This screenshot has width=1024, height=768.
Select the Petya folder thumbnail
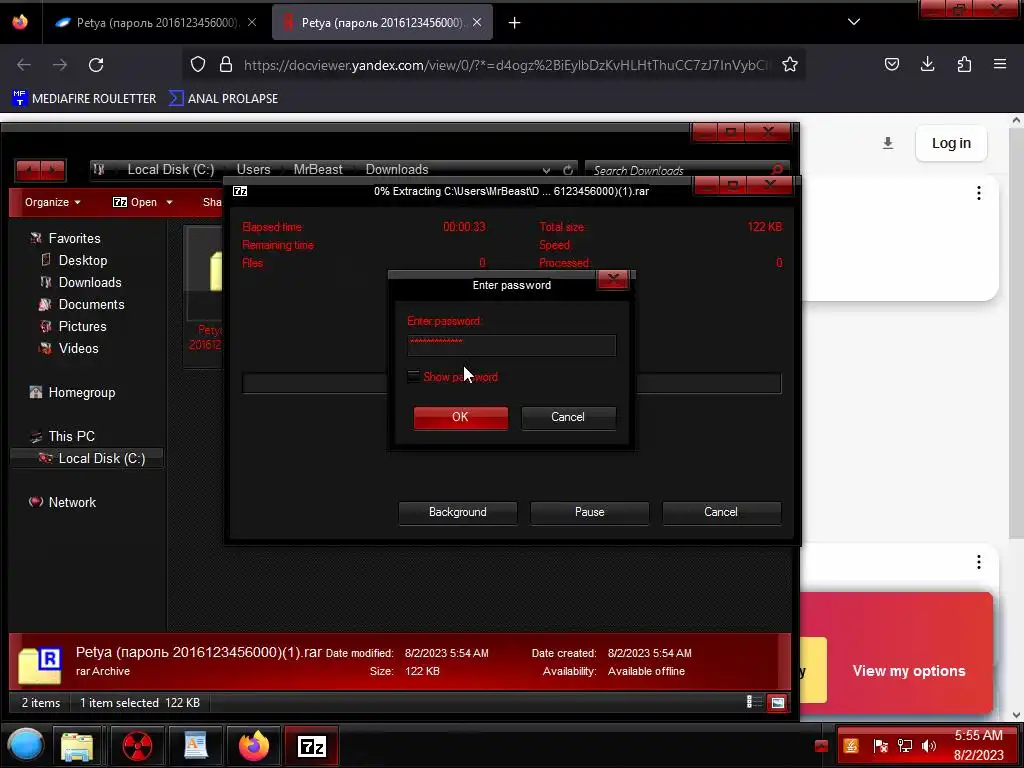(x=204, y=296)
